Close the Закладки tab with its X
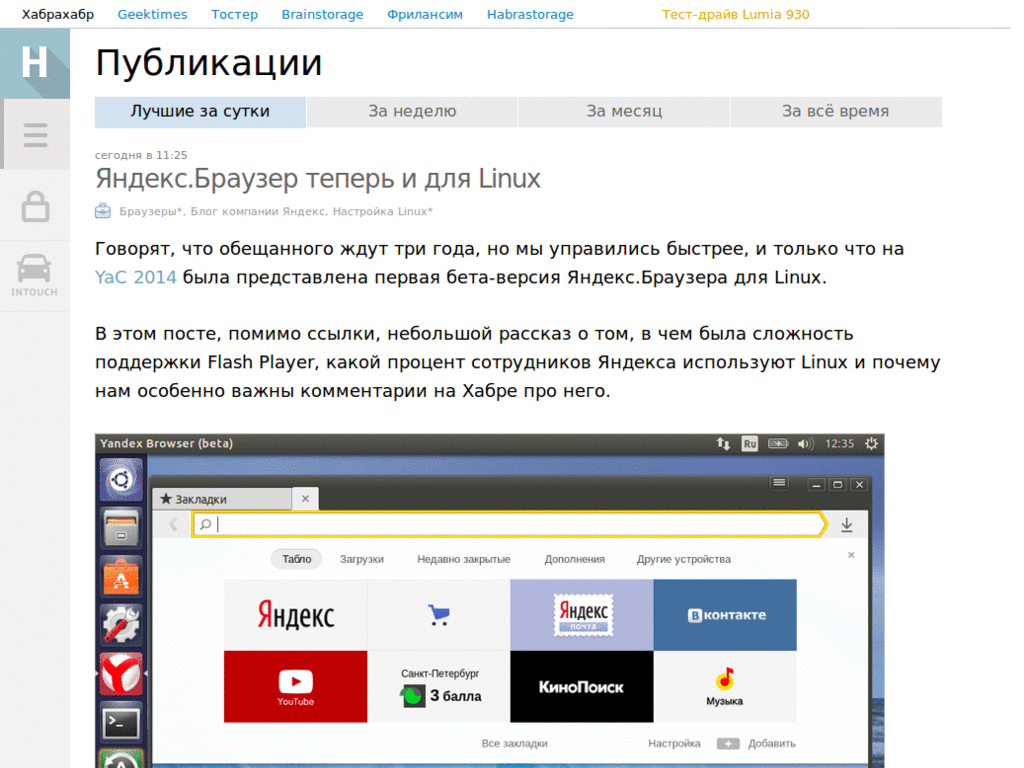This screenshot has height=768, width=1024. (305, 499)
